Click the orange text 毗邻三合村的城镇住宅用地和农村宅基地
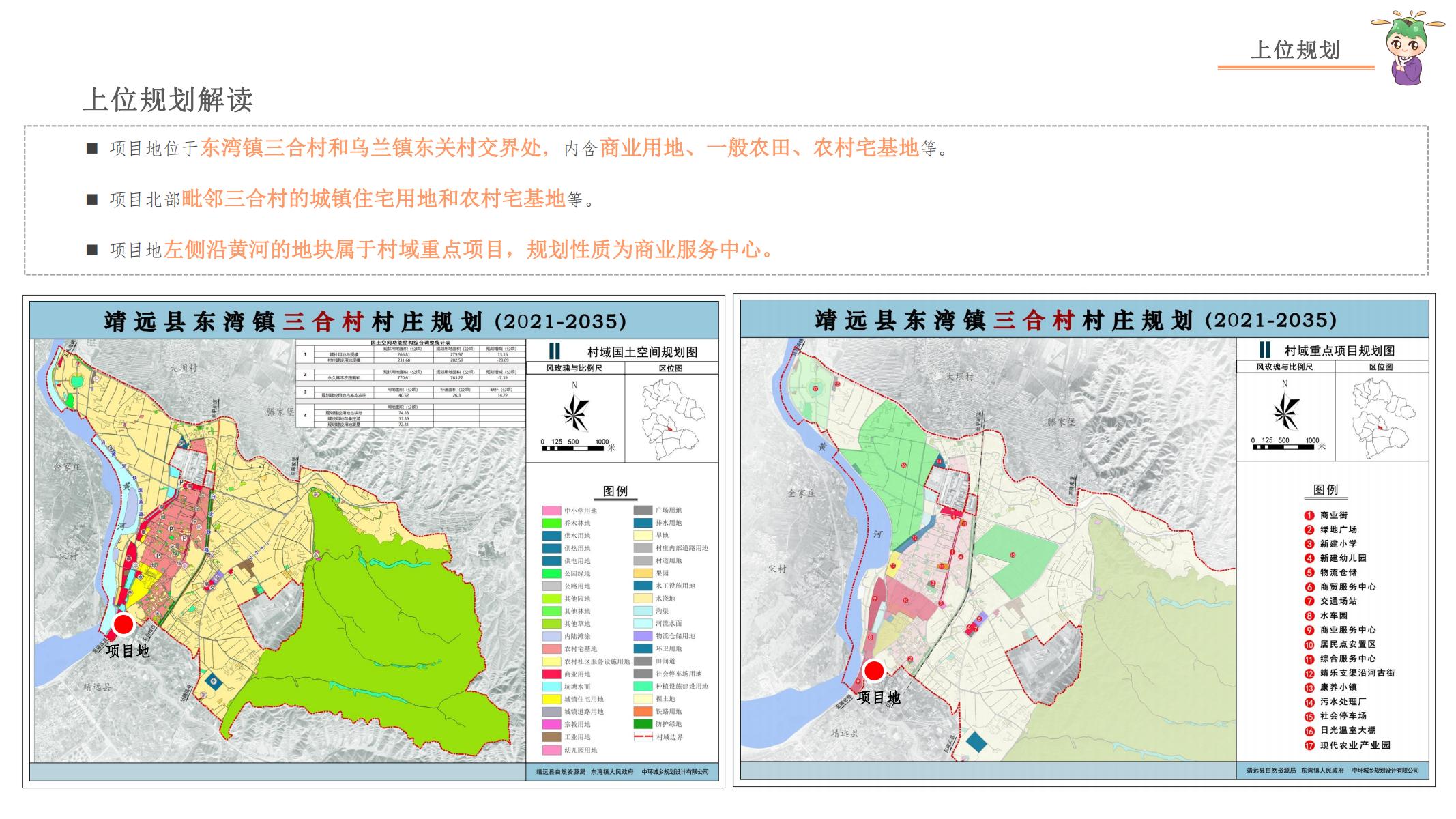The width and height of the screenshot is (1456, 819). (x=373, y=199)
